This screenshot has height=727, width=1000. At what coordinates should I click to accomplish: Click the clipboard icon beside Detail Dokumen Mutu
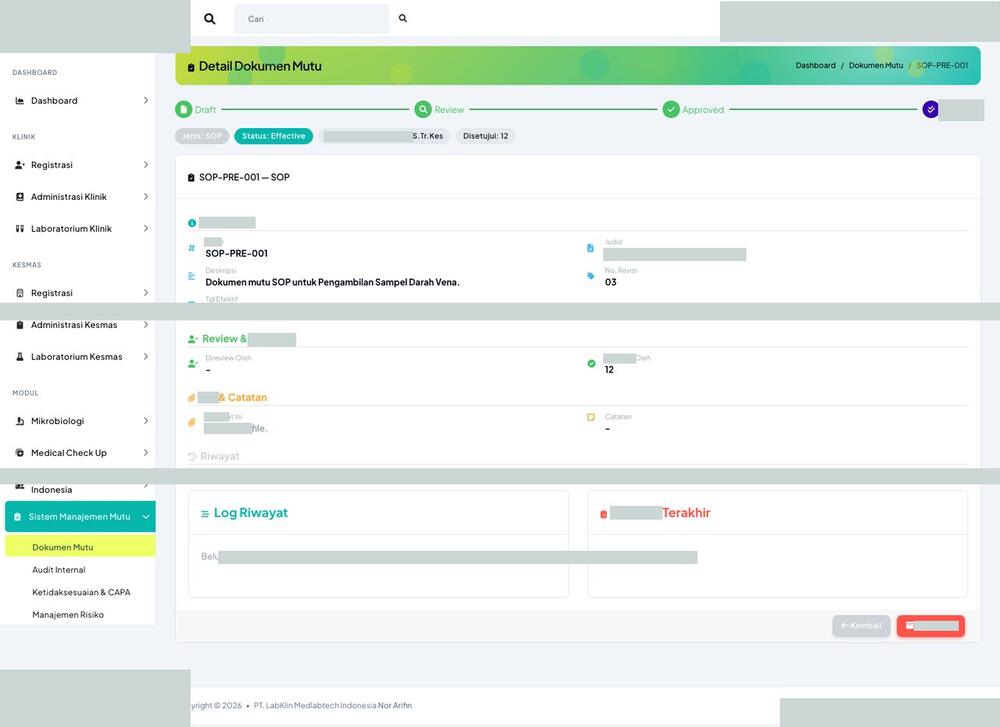click(x=191, y=67)
